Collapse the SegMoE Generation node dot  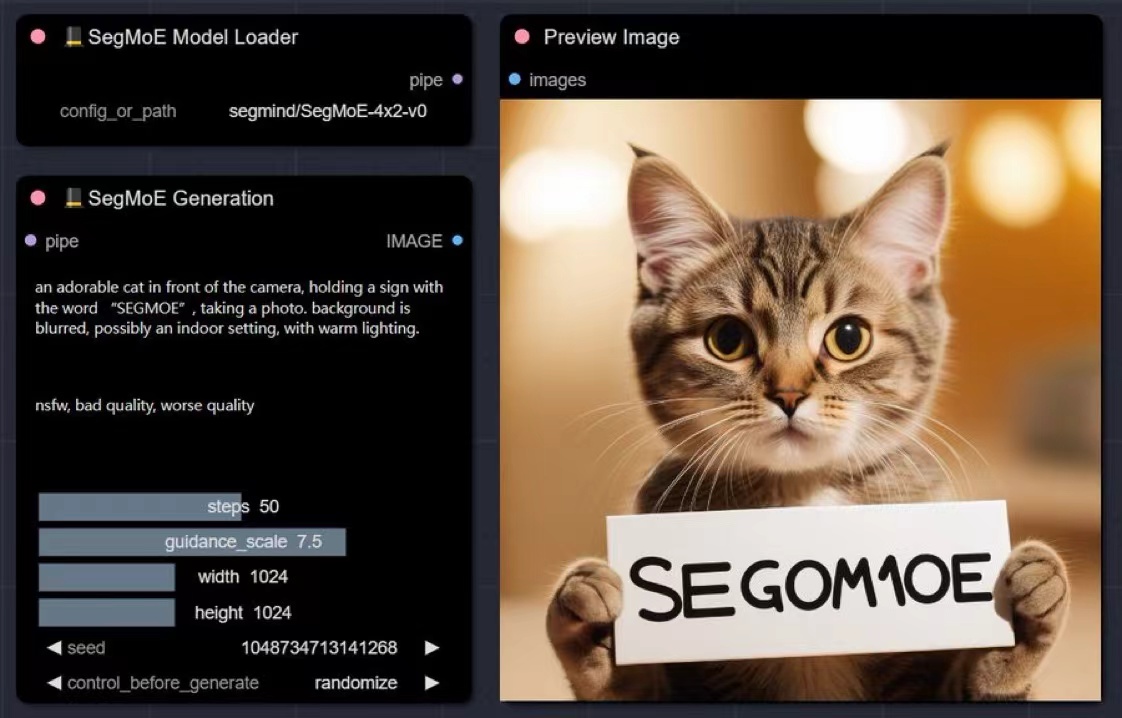tap(39, 198)
